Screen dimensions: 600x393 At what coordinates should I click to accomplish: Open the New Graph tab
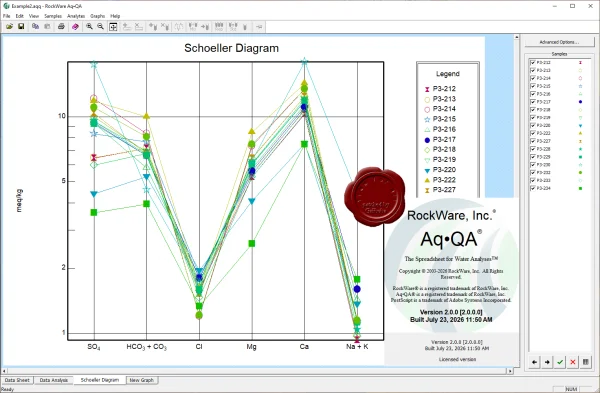pos(142,380)
